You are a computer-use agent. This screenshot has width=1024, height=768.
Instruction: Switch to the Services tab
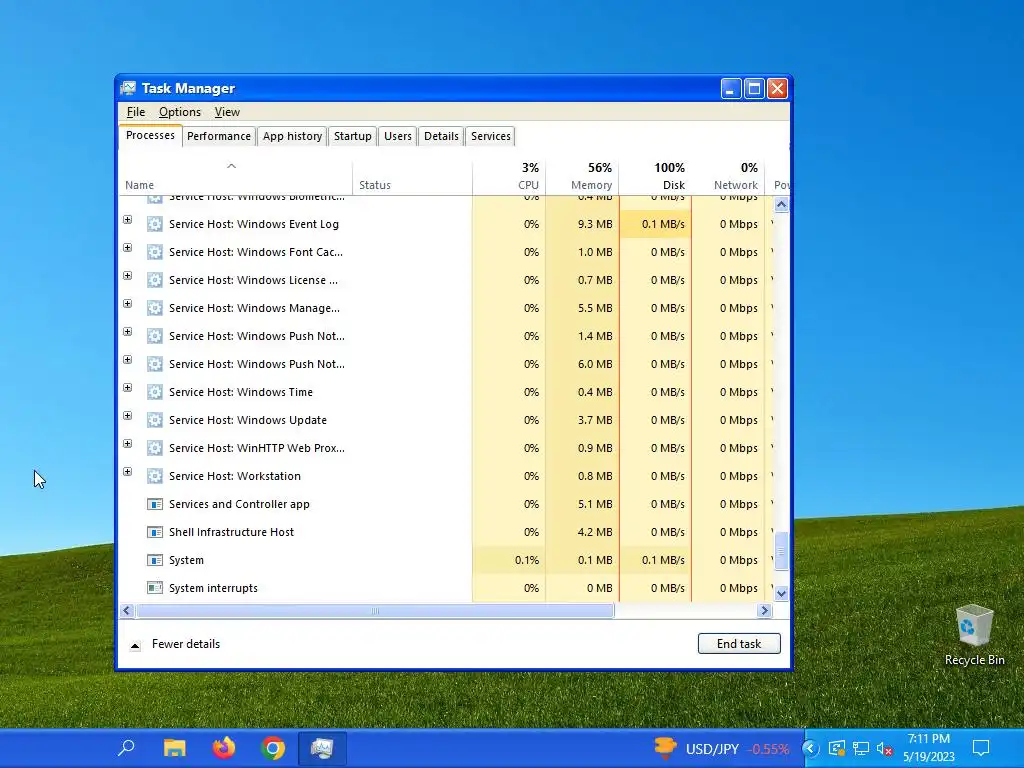pos(491,136)
